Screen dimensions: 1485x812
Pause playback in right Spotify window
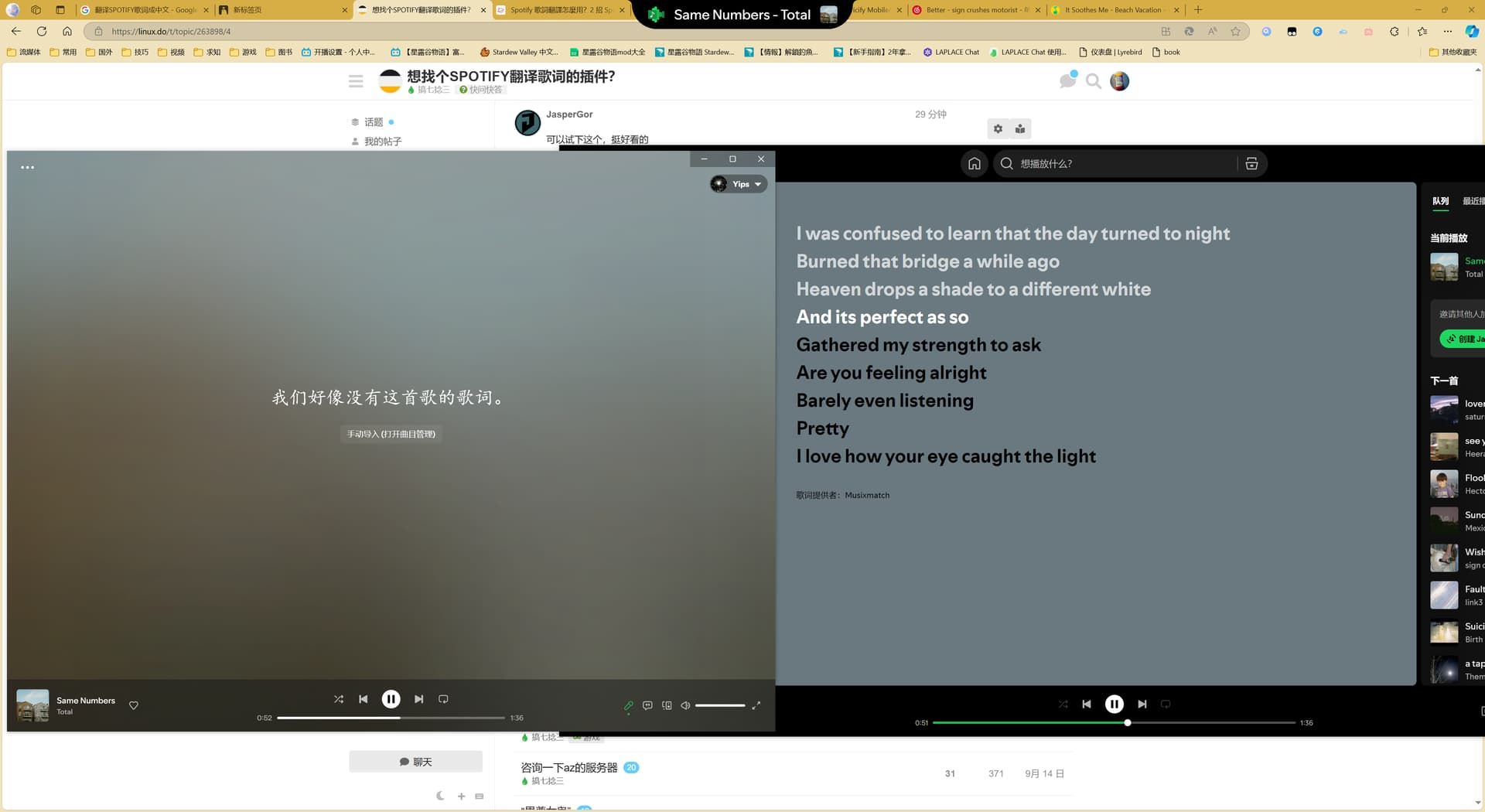[1114, 704]
